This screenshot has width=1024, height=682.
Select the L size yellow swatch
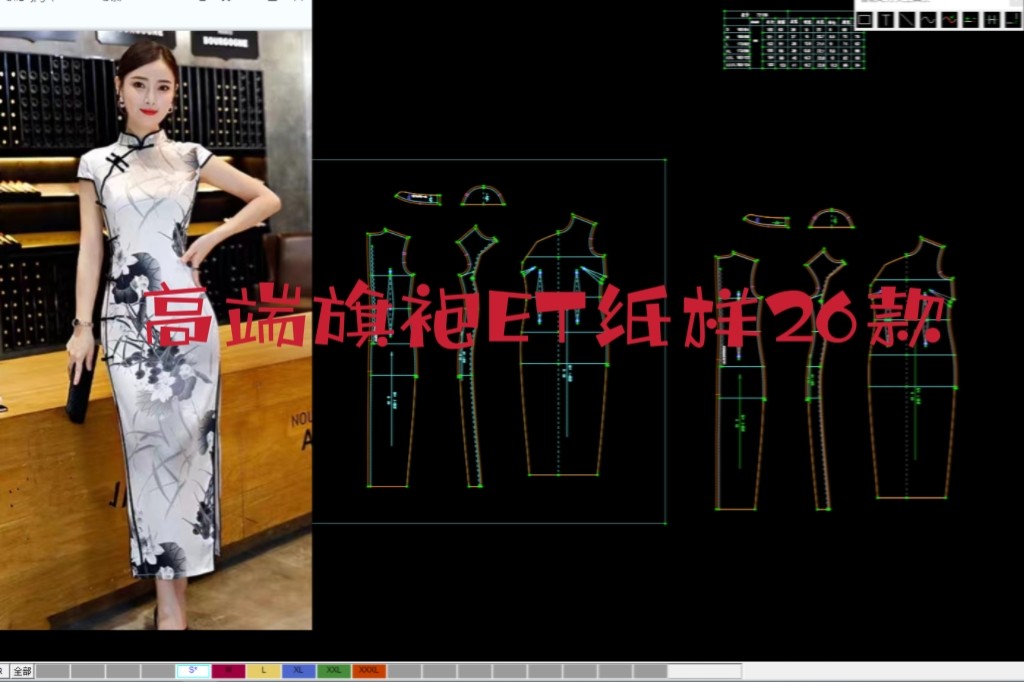(263, 671)
